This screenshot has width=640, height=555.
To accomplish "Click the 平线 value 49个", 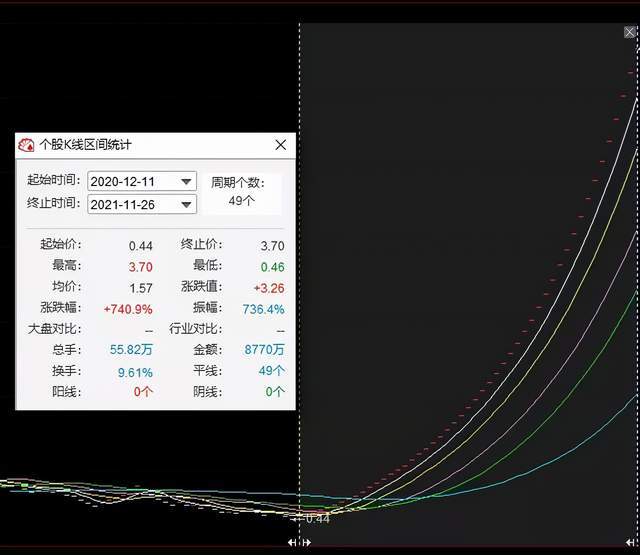I will point(272,371).
